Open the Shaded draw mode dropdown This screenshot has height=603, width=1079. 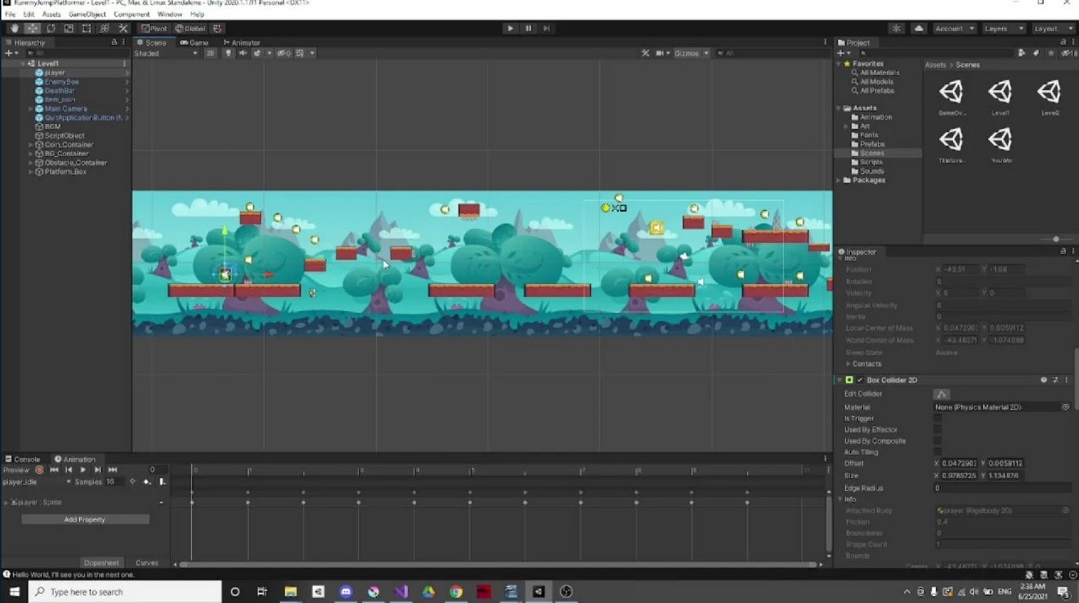tap(165, 53)
